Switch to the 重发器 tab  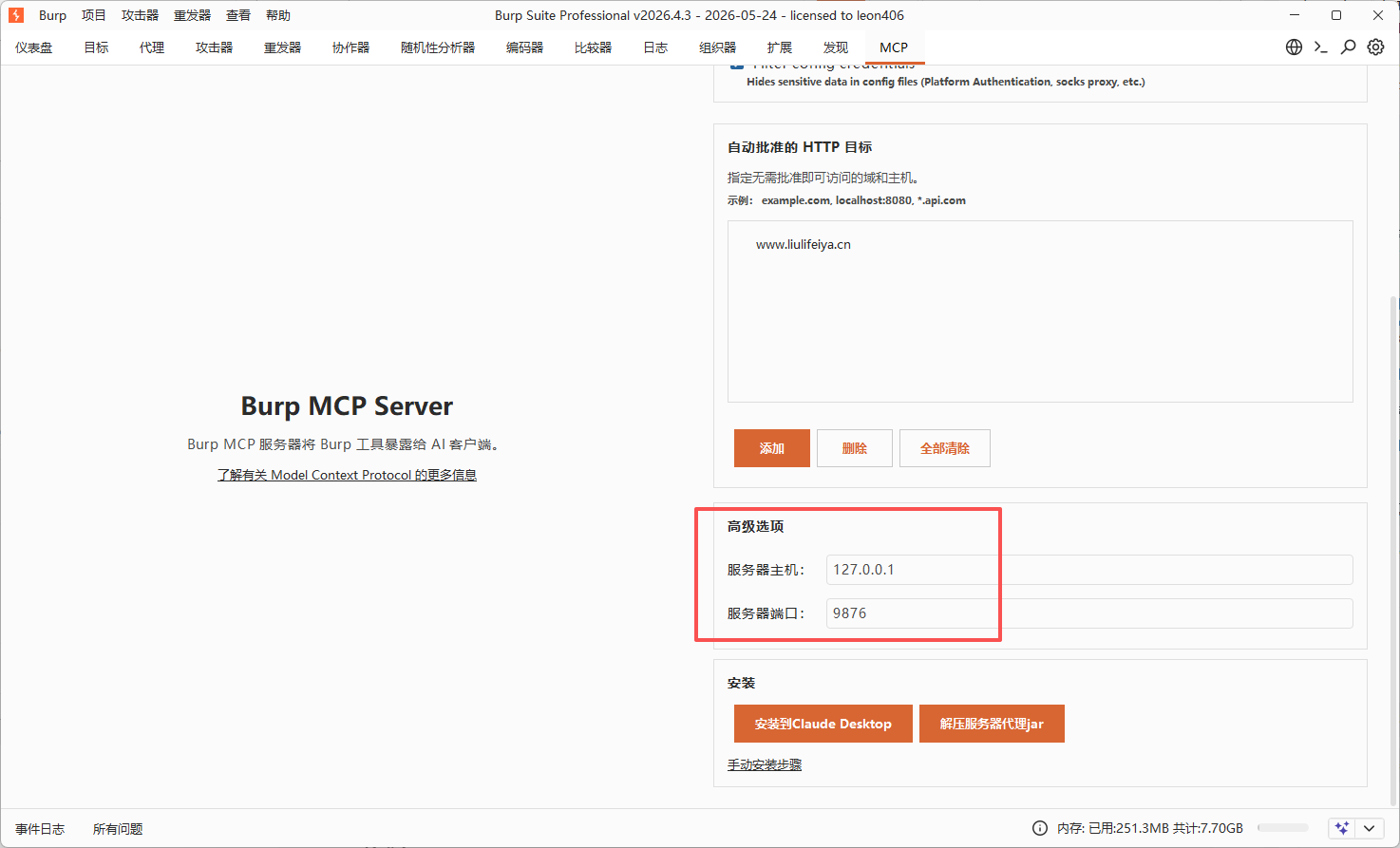pyautogui.click(x=283, y=47)
